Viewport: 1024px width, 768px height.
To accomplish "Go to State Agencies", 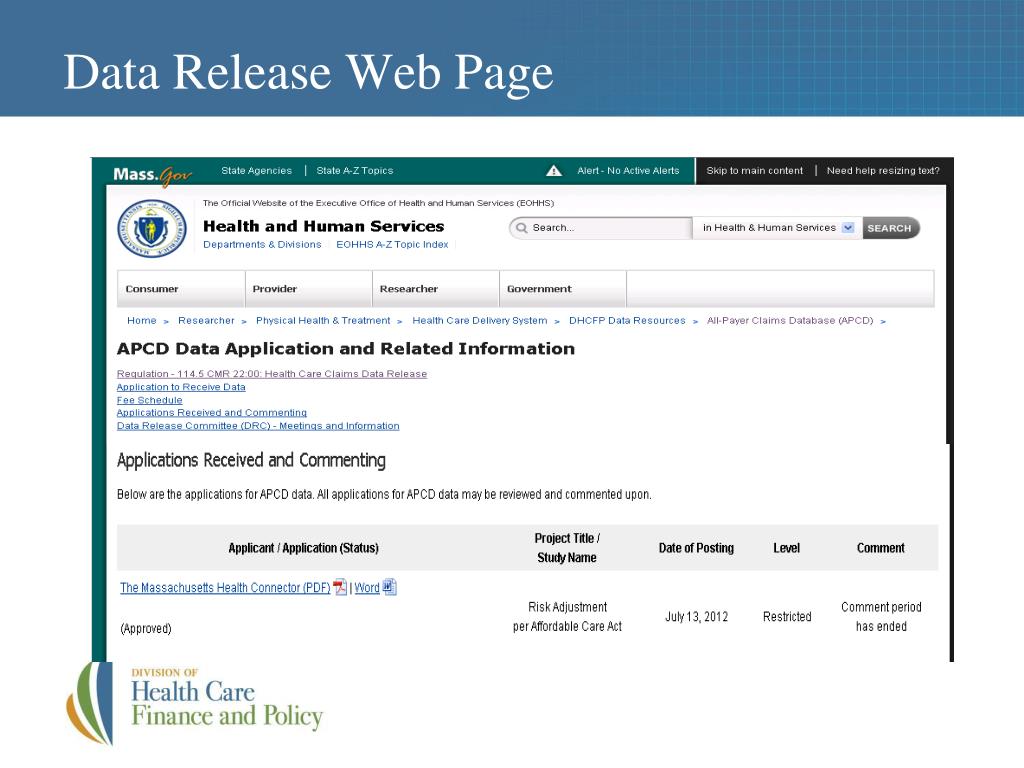I will (256, 170).
